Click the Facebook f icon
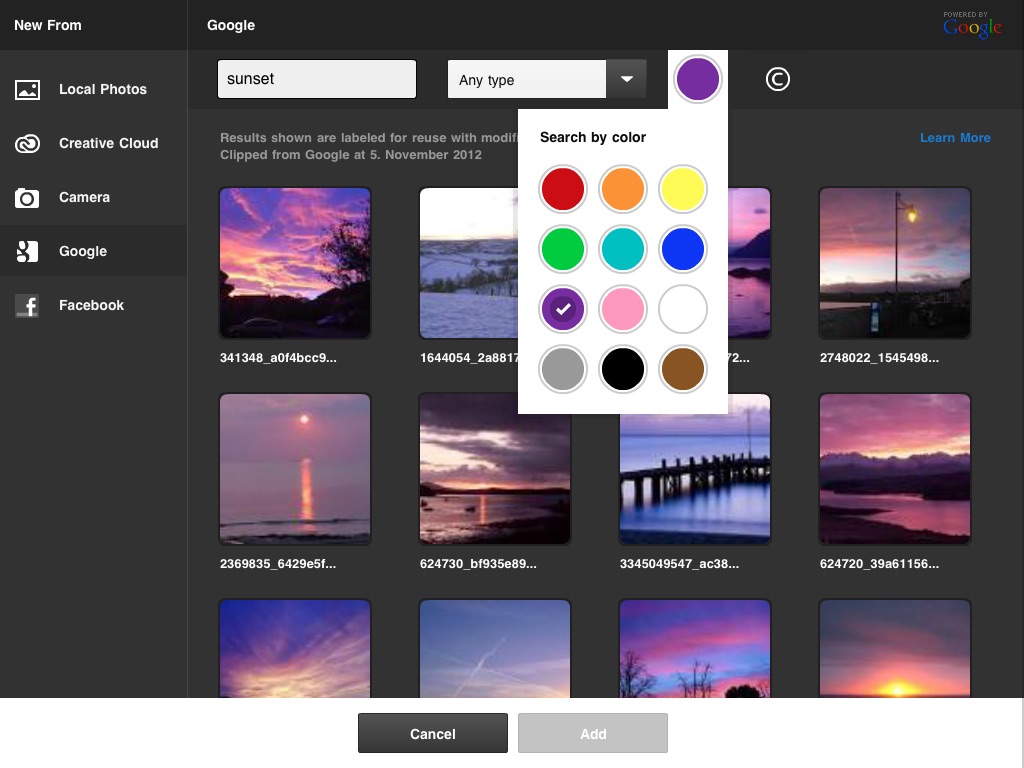 tap(27, 306)
